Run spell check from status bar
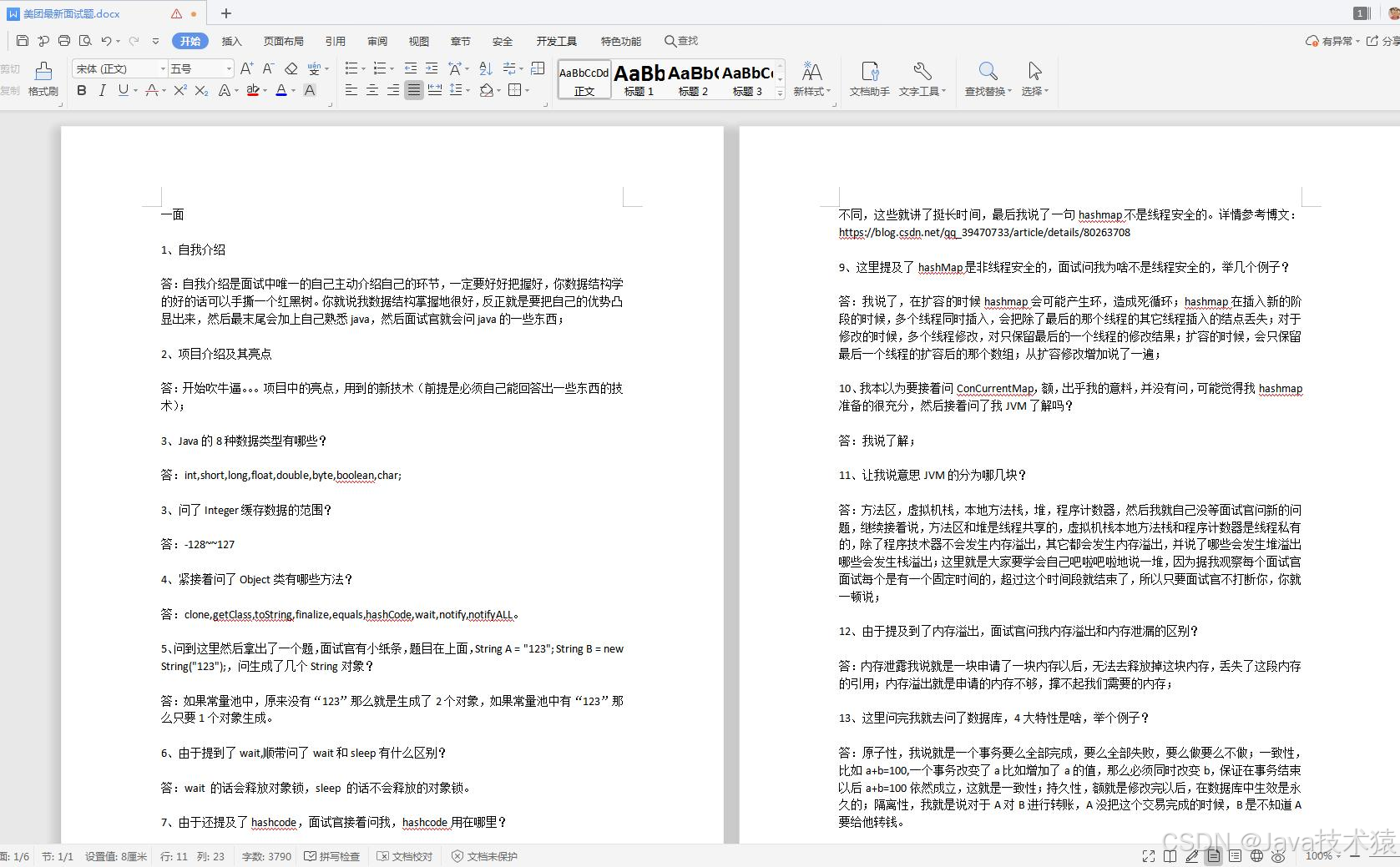Image resolution: width=1400 pixels, height=867 pixels. click(331, 856)
